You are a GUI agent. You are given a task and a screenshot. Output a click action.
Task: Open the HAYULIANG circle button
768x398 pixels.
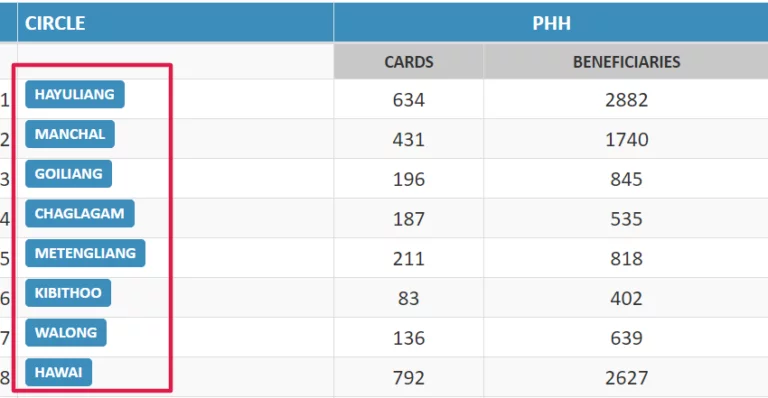pos(75,94)
